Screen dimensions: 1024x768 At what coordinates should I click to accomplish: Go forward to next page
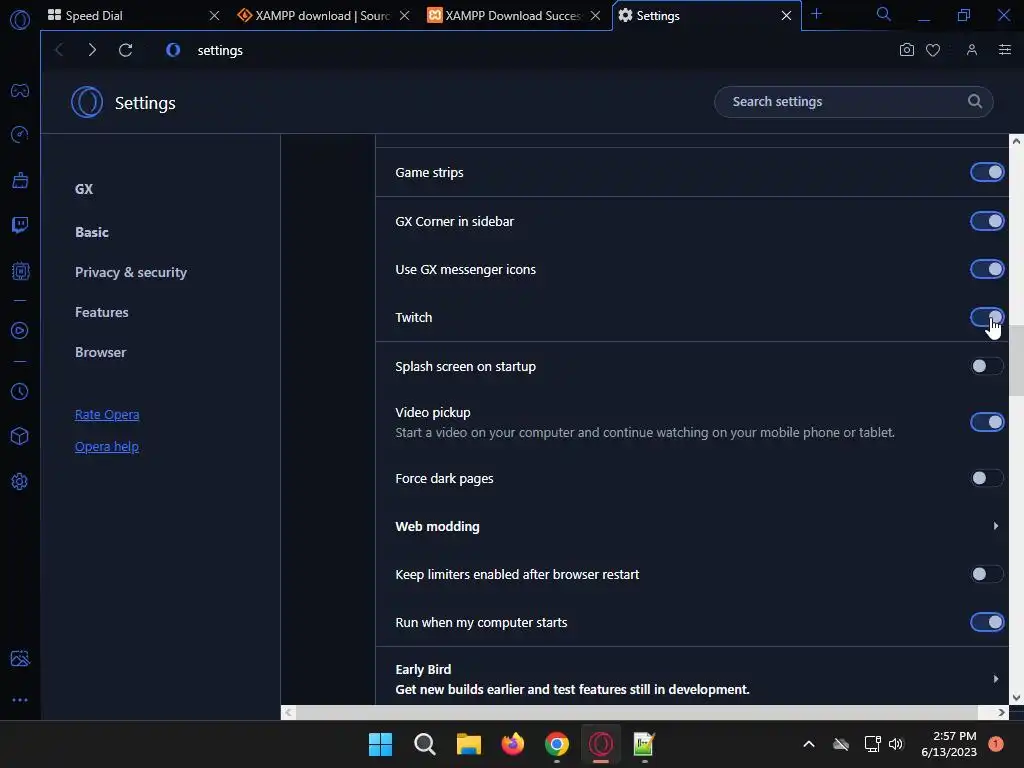pyautogui.click(x=92, y=50)
